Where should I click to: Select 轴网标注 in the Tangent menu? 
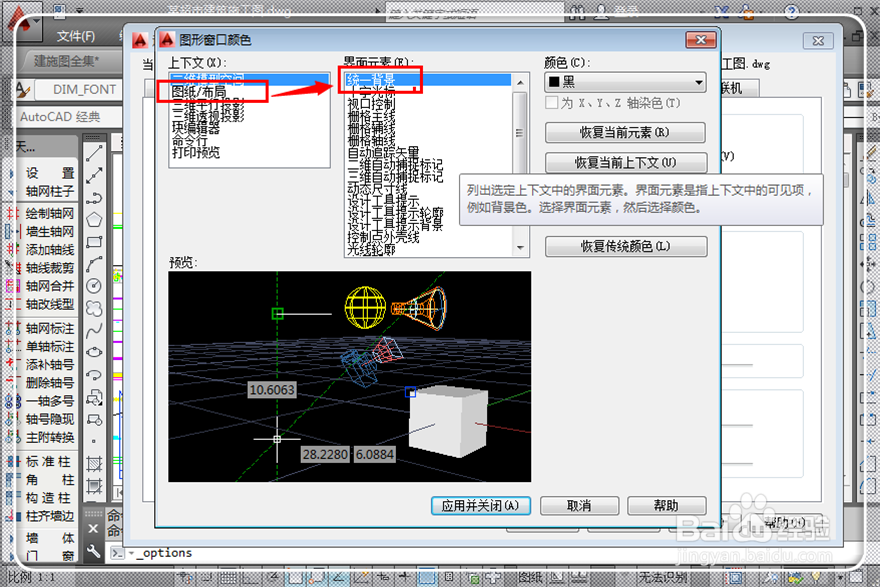[x=50, y=328]
